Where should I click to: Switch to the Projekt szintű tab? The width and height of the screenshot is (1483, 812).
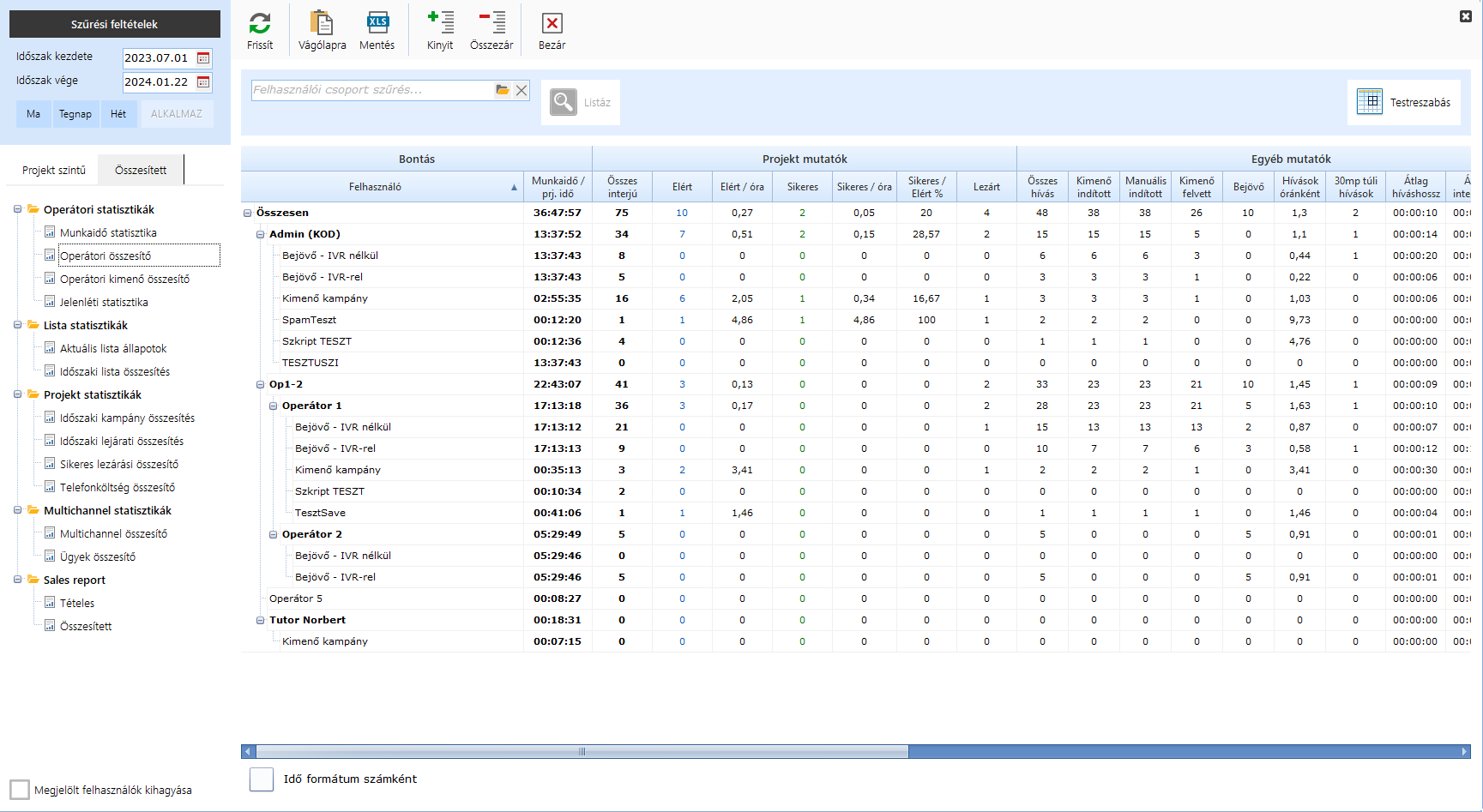54,171
